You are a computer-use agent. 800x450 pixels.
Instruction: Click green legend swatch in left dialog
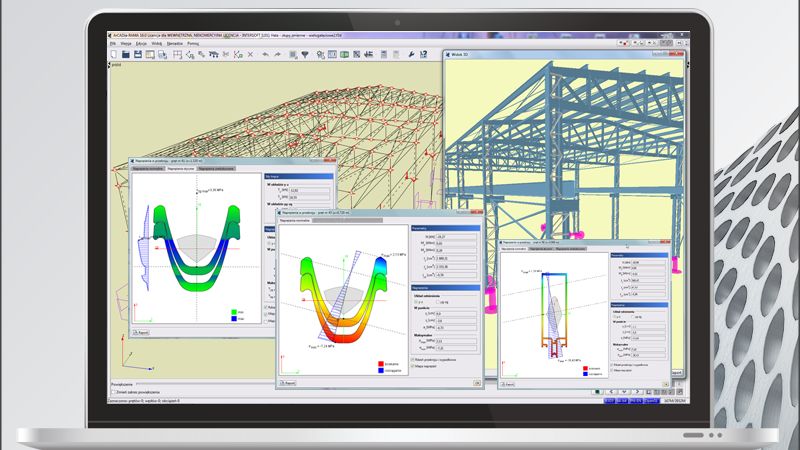234,312
